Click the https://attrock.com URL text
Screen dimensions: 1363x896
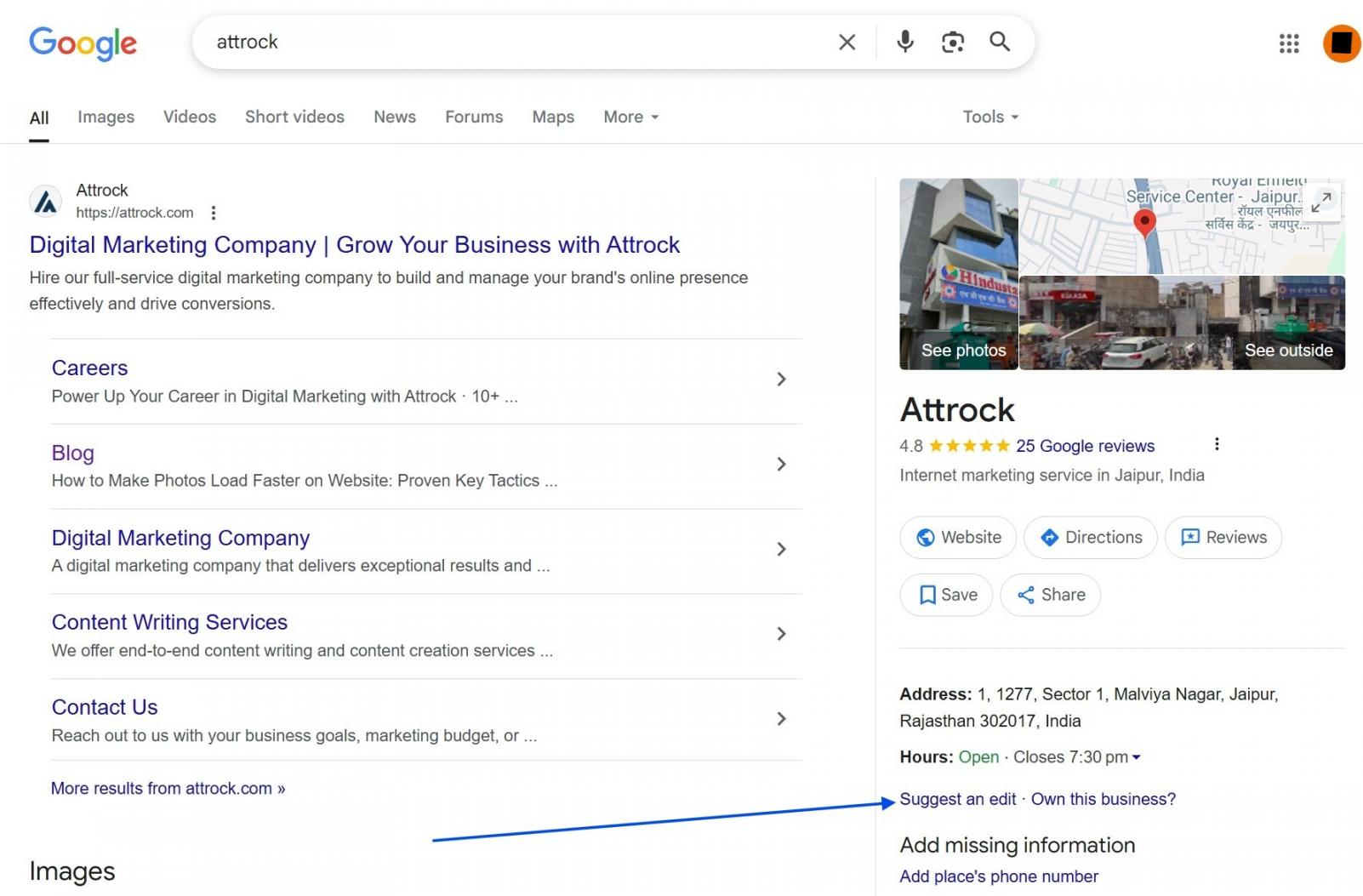134,213
